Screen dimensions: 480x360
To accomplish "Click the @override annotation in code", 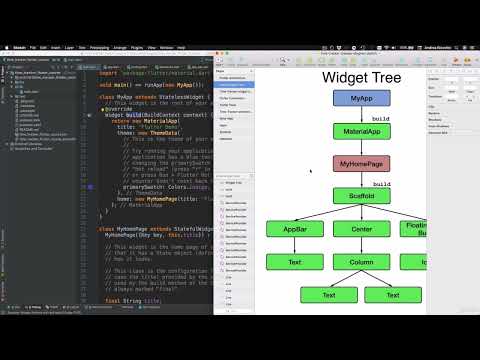I will tap(119, 109).
